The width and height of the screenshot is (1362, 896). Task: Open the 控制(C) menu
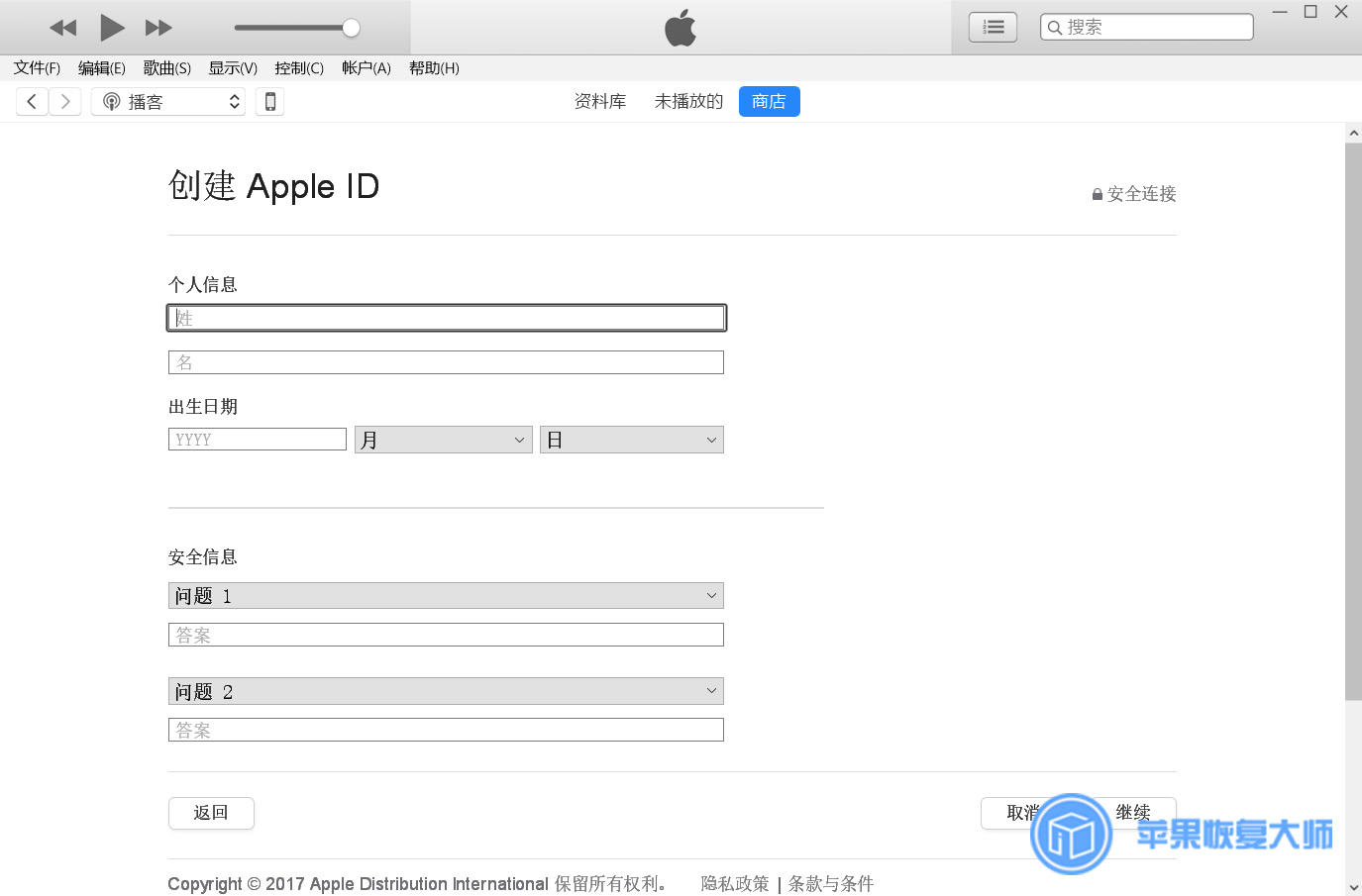(x=299, y=68)
